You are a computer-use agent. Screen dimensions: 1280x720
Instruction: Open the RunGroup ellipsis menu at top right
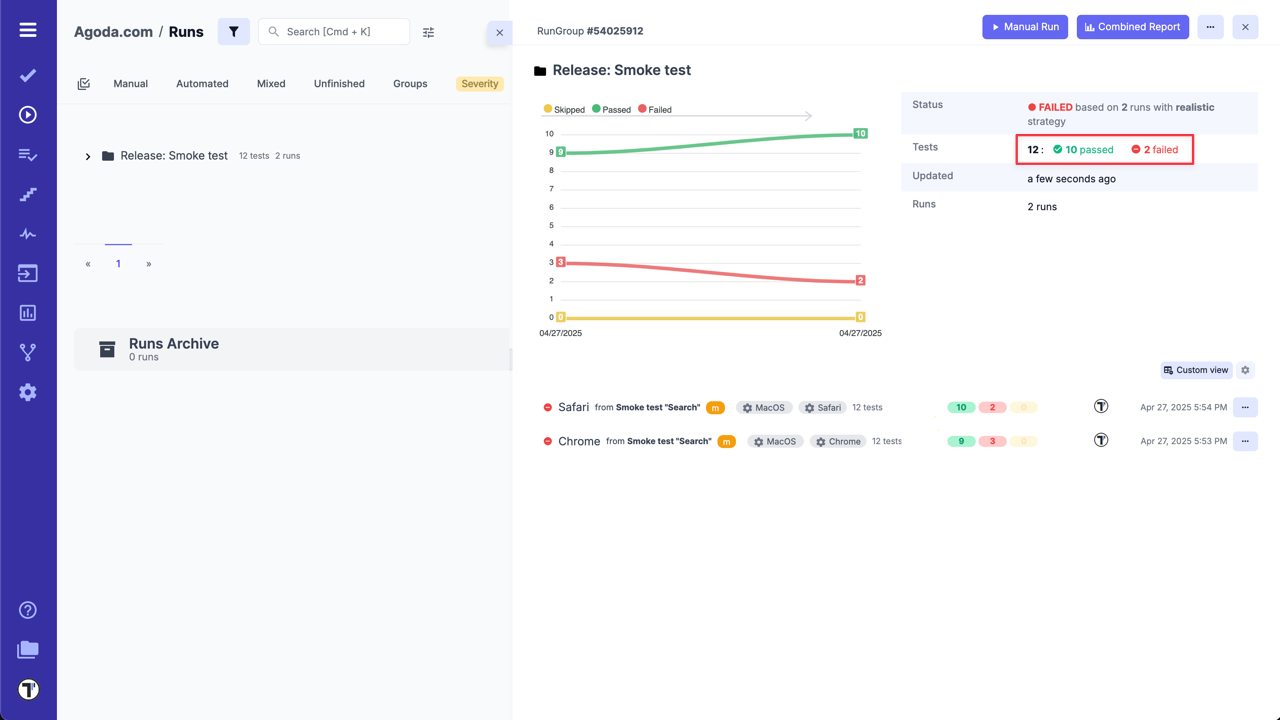coord(1210,27)
